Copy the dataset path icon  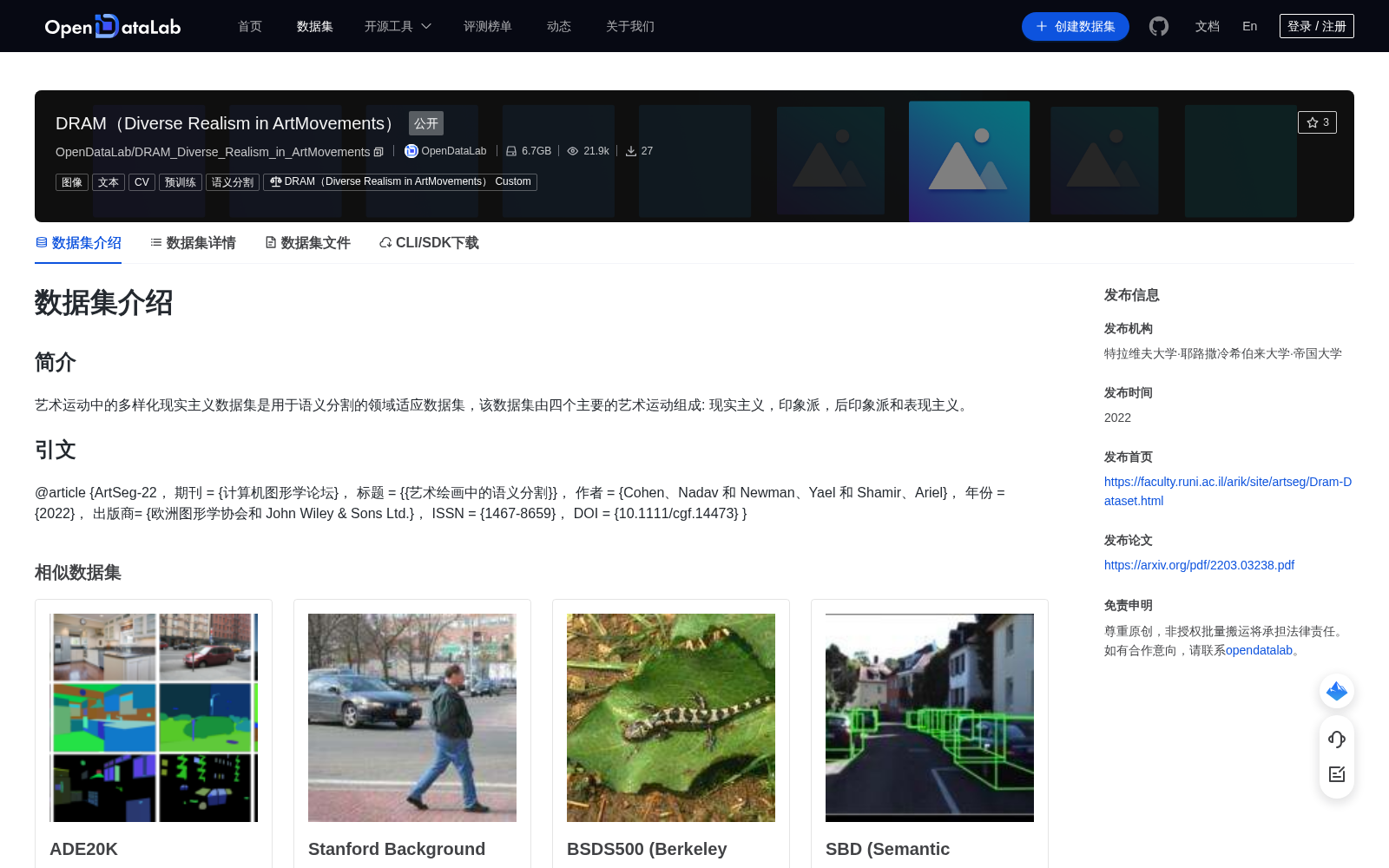click(379, 152)
